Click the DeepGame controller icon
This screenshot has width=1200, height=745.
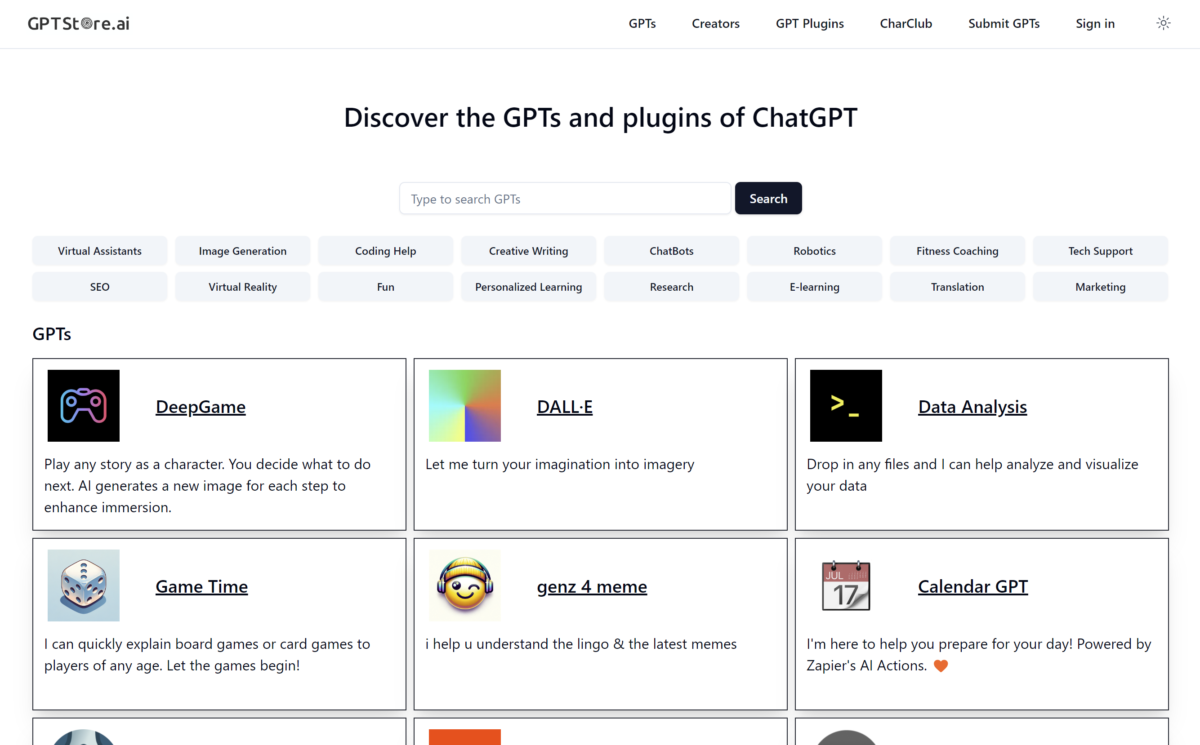[83, 405]
